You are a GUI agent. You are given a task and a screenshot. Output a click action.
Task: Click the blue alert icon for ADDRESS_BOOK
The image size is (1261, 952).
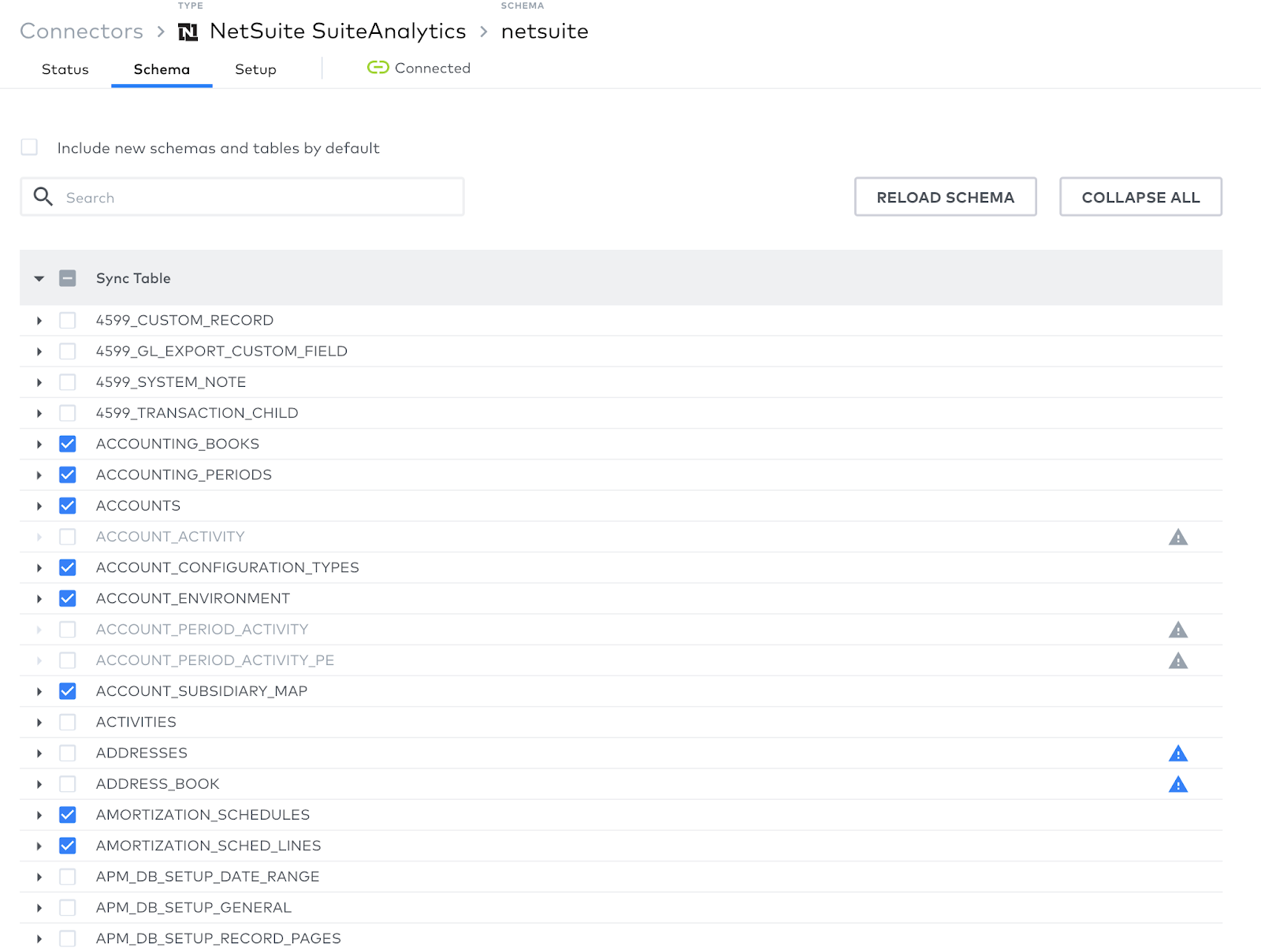coord(1178,784)
